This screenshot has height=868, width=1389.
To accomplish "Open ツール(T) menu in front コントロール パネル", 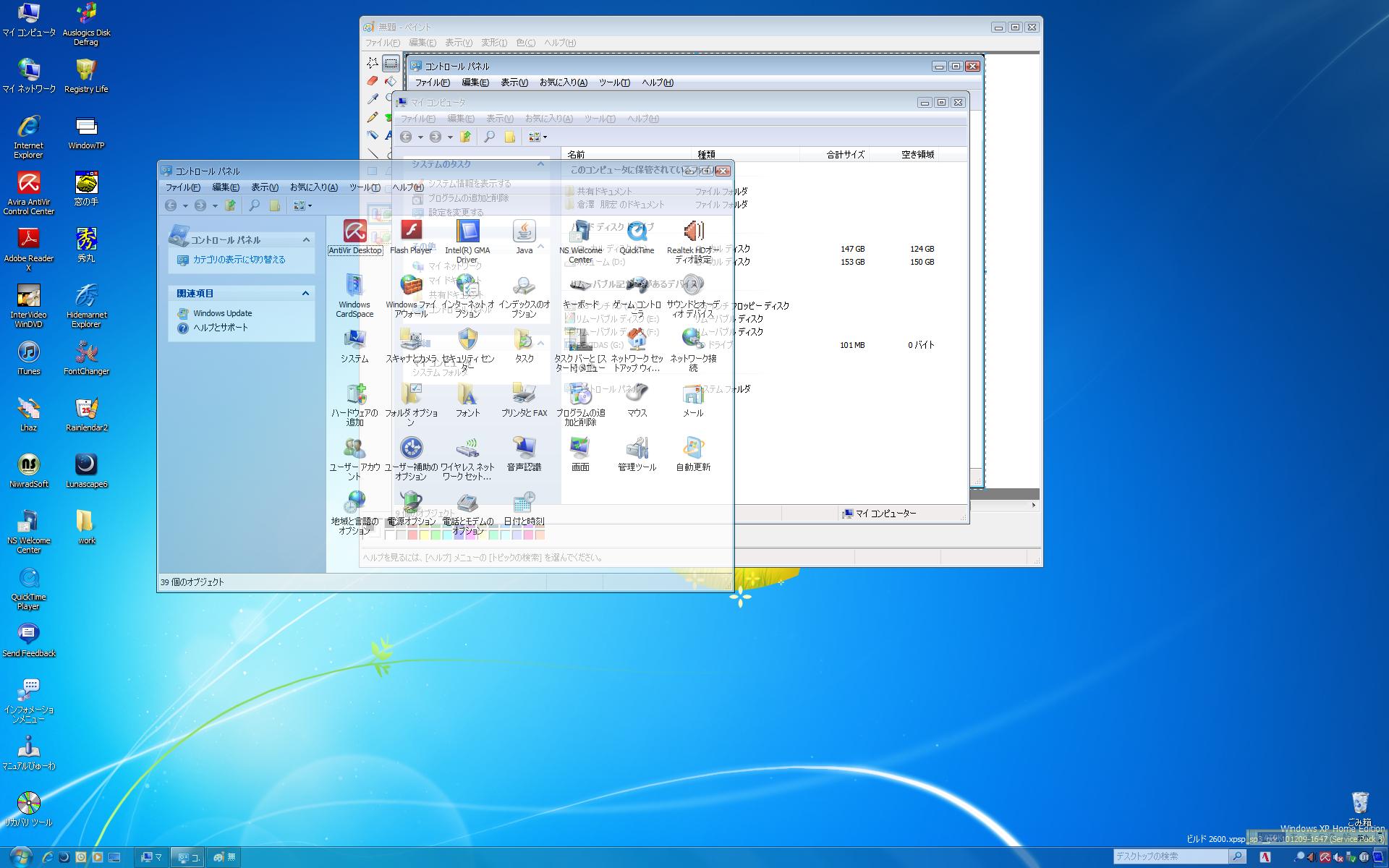I will pos(365,187).
